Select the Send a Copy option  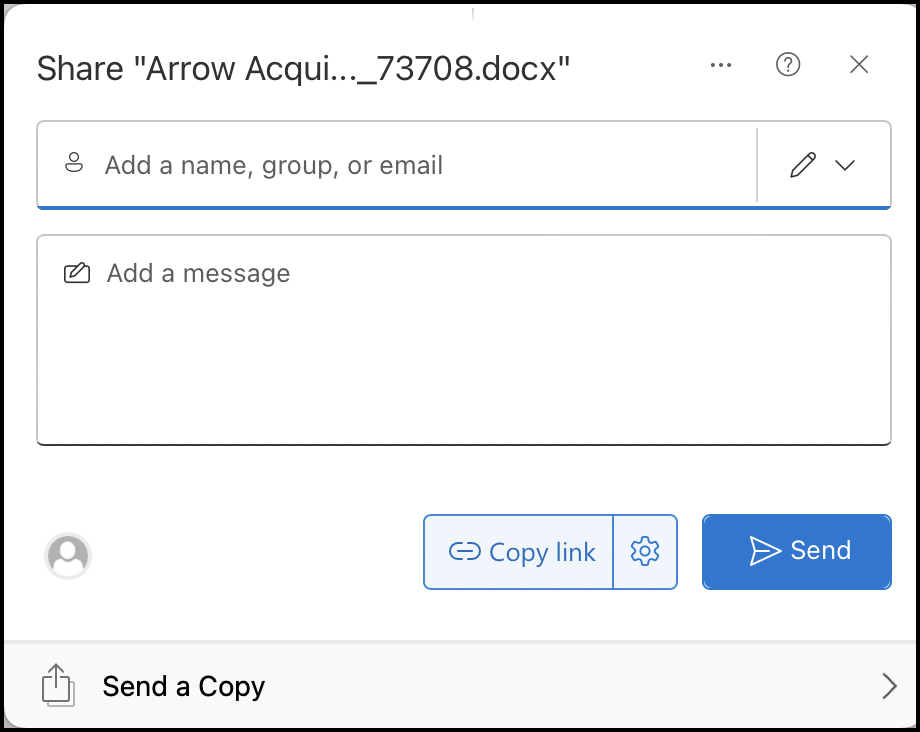tap(183, 686)
